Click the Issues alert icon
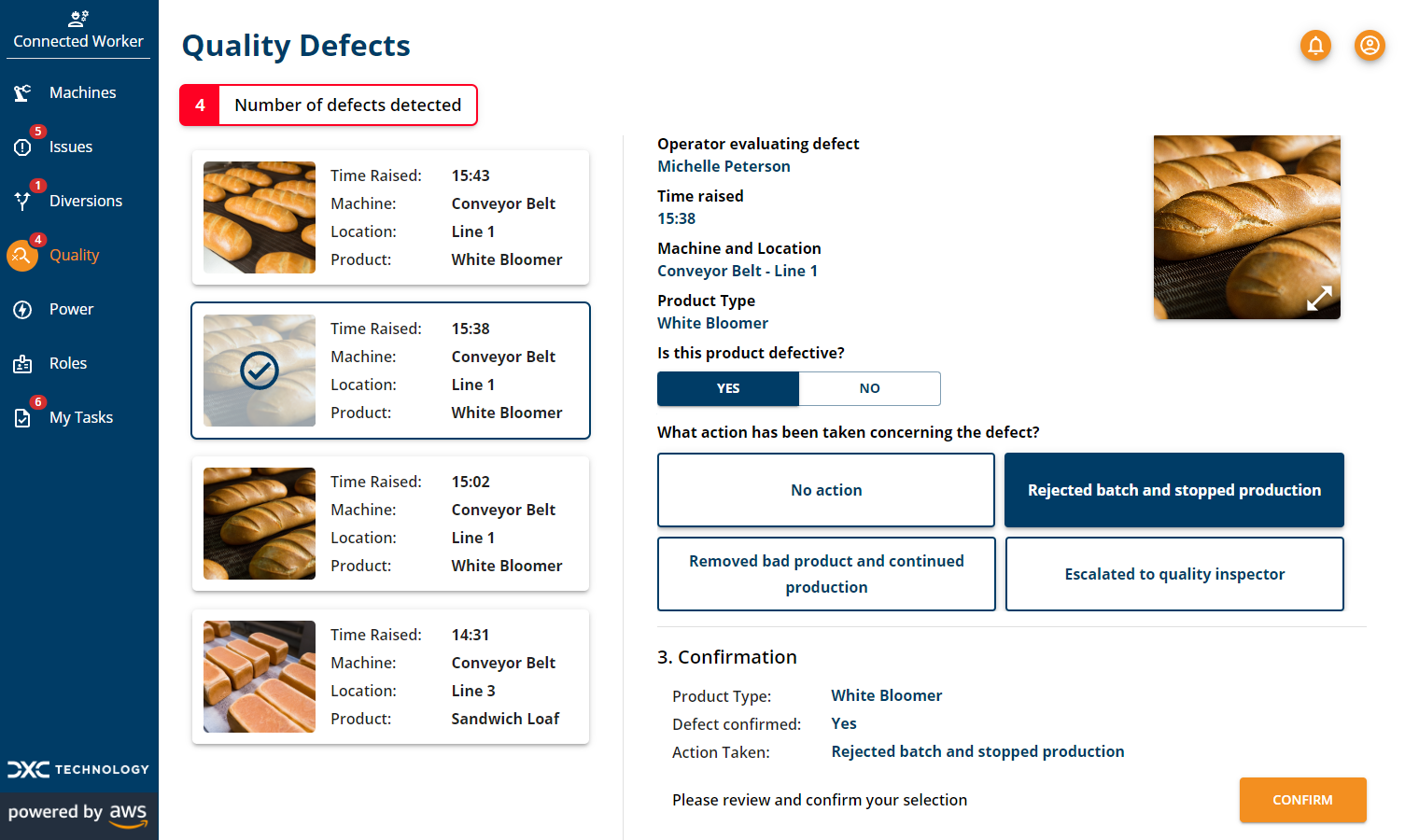The width and height of the screenshot is (1405, 840). (22, 147)
